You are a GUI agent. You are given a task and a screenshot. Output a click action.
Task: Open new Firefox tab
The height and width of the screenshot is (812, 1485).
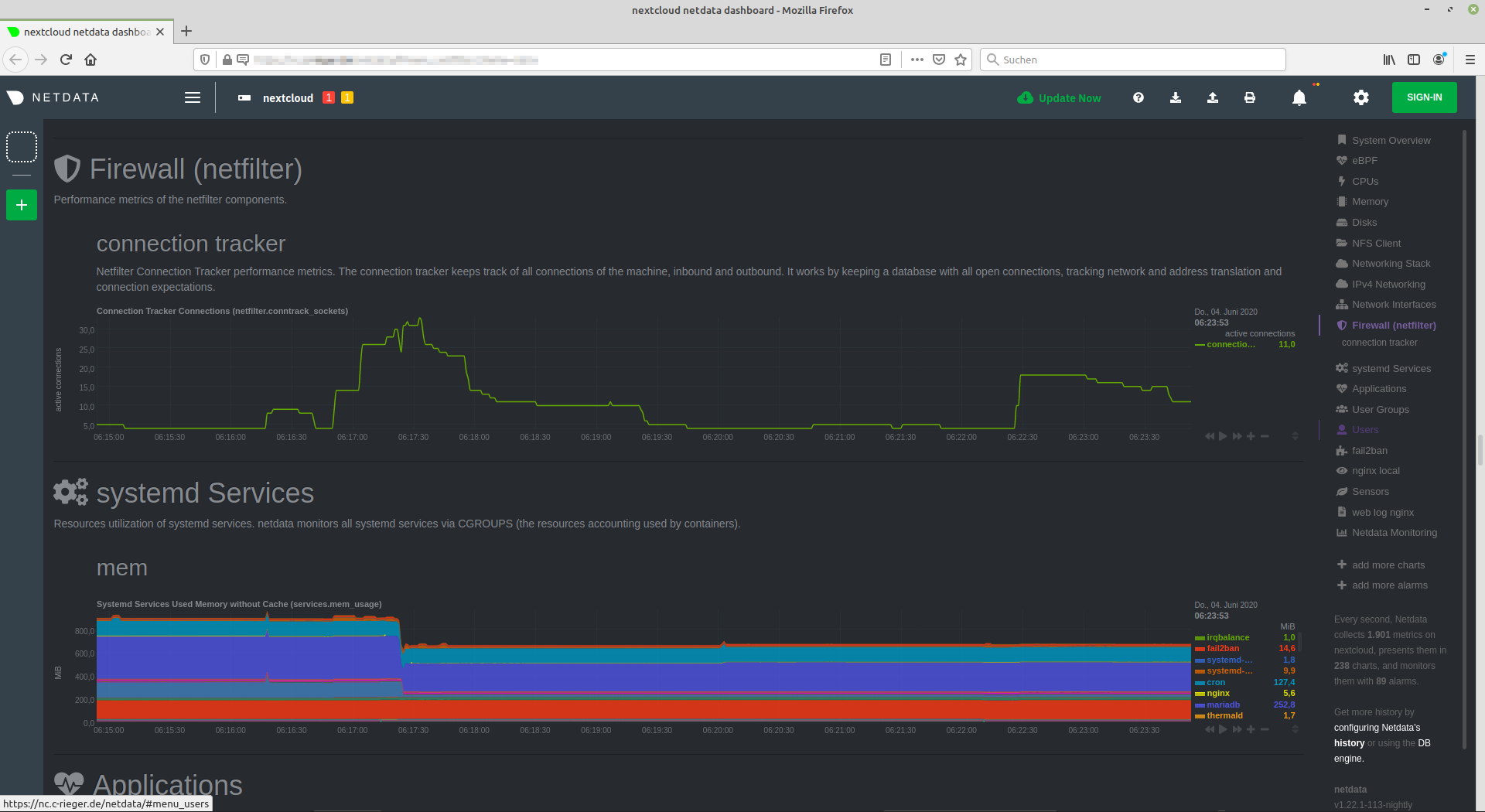point(186,32)
